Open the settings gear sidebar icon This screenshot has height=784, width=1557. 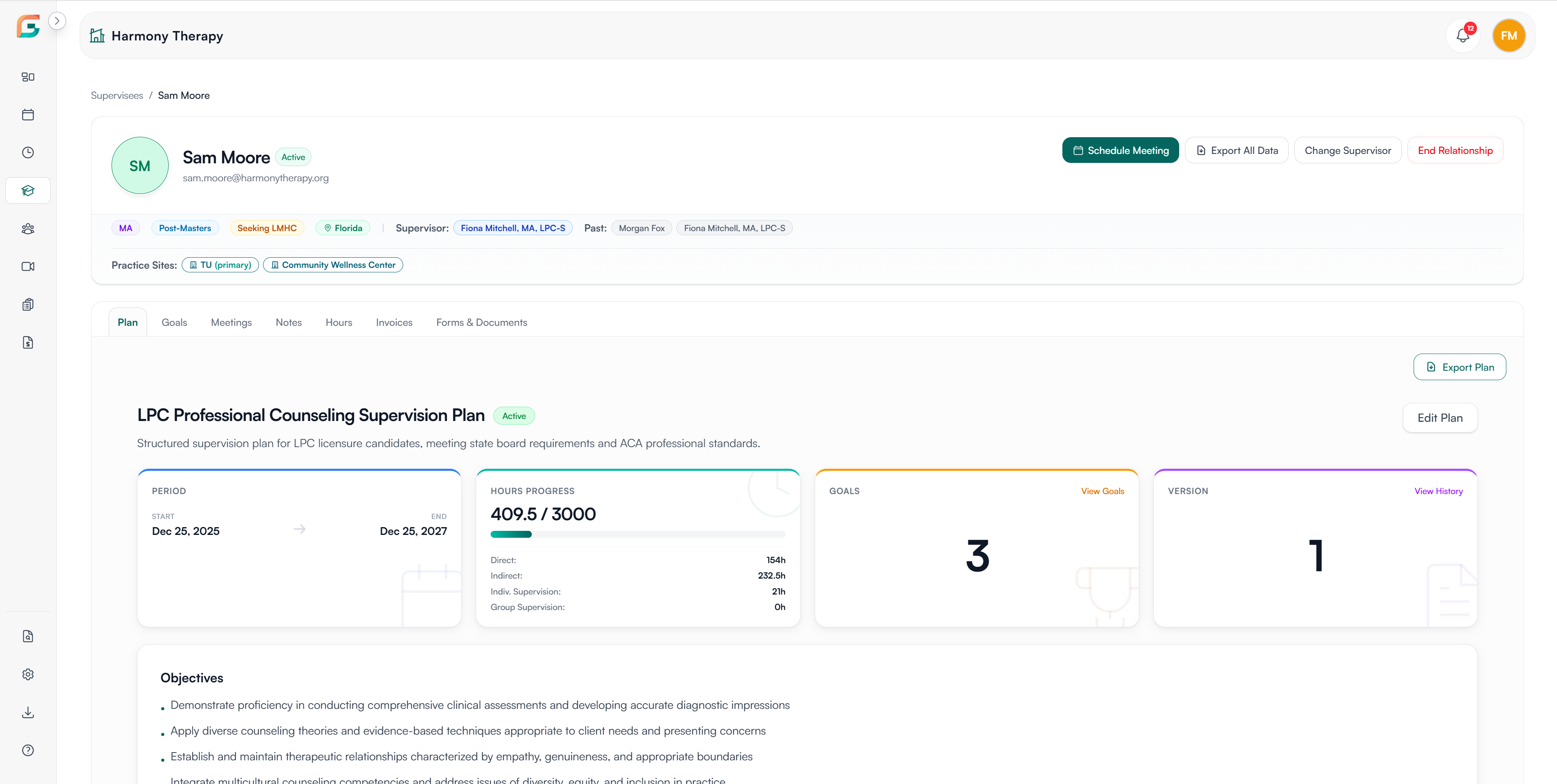(x=28, y=674)
